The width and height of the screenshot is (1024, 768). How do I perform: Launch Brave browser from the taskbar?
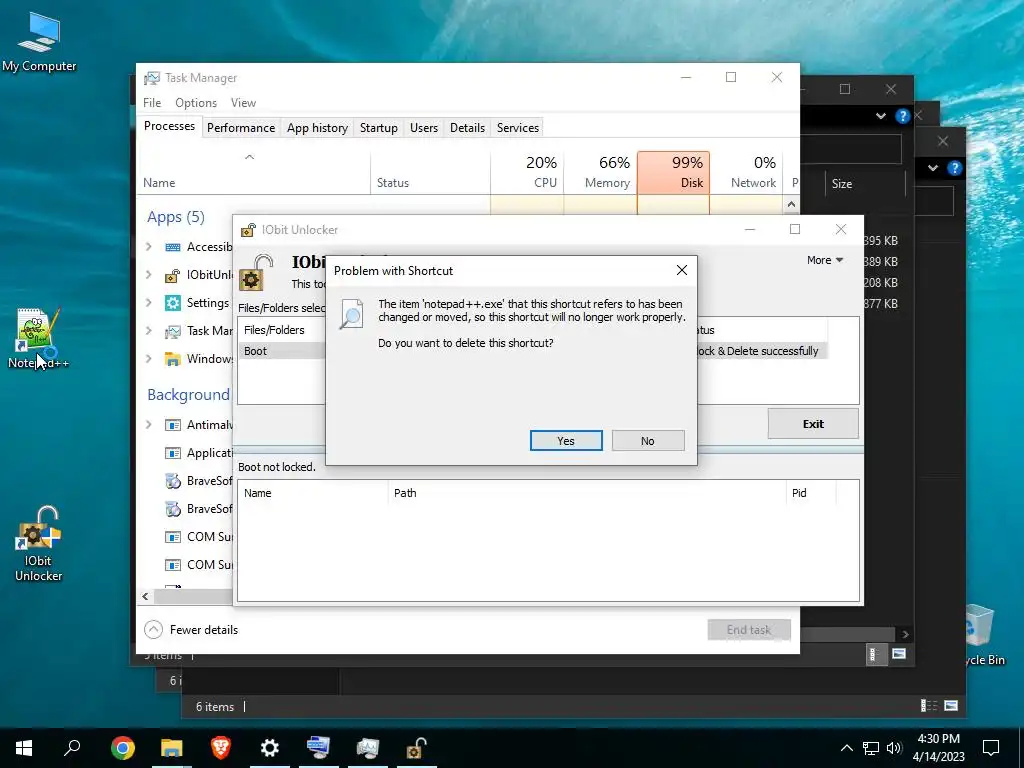click(x=221, y=748)
